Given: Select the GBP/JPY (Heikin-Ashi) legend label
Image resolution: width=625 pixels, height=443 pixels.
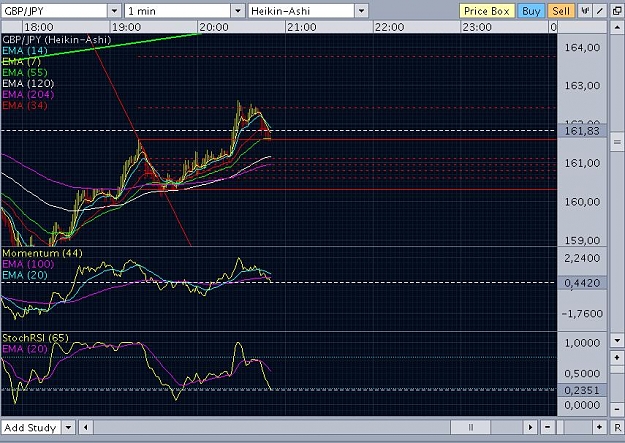Looking at the screenshot, I should 57,39.
